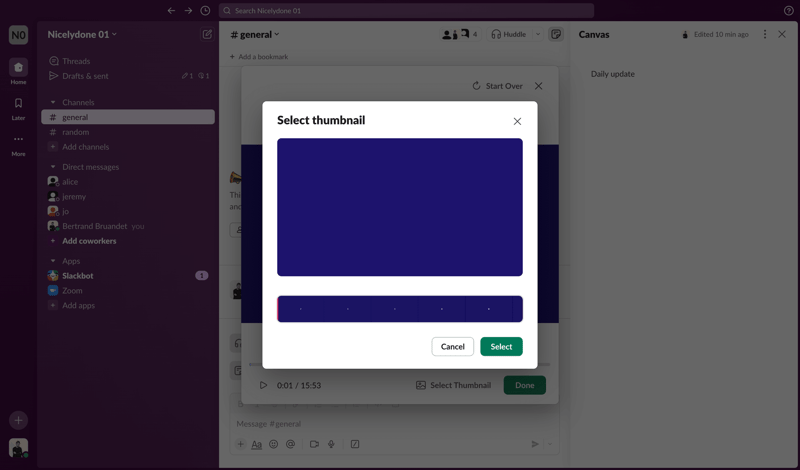
Task: Click the Daily update canvas text
Action: tap(613, 74)
